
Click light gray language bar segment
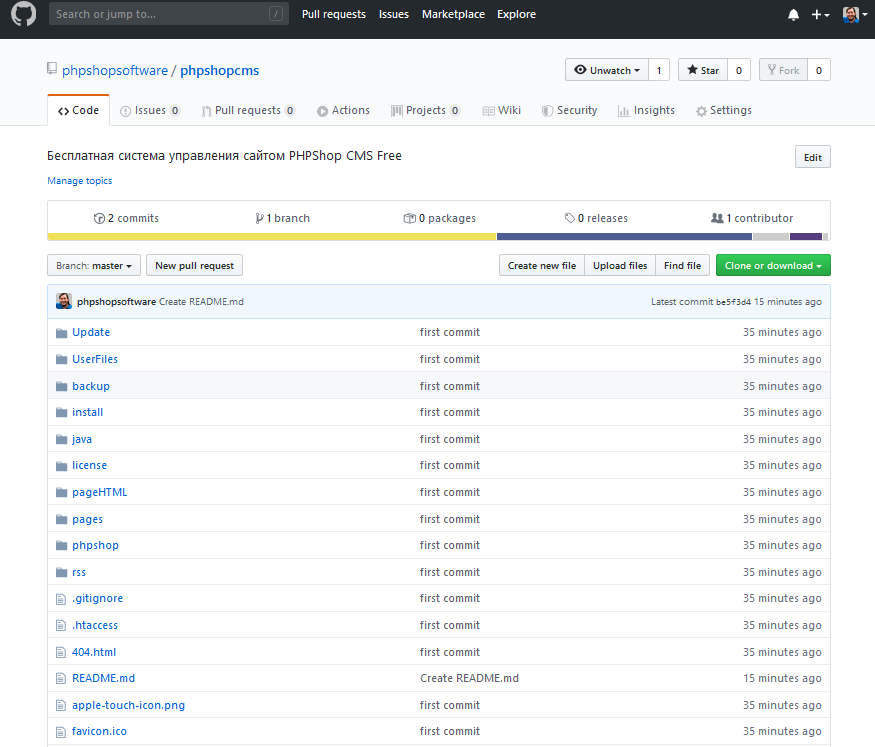coord(771,237)
